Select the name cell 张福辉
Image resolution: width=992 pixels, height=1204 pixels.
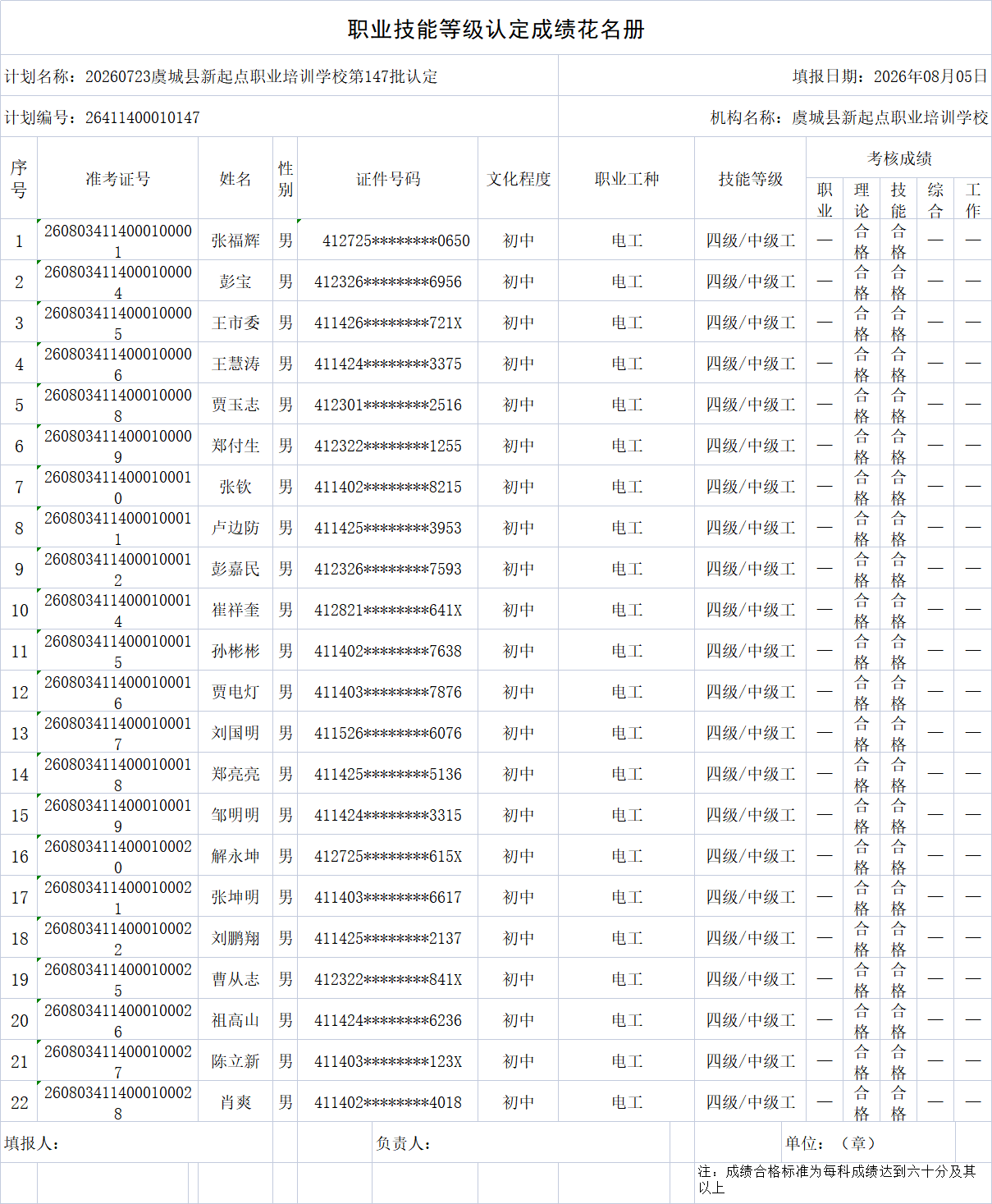tap(235, 240)
